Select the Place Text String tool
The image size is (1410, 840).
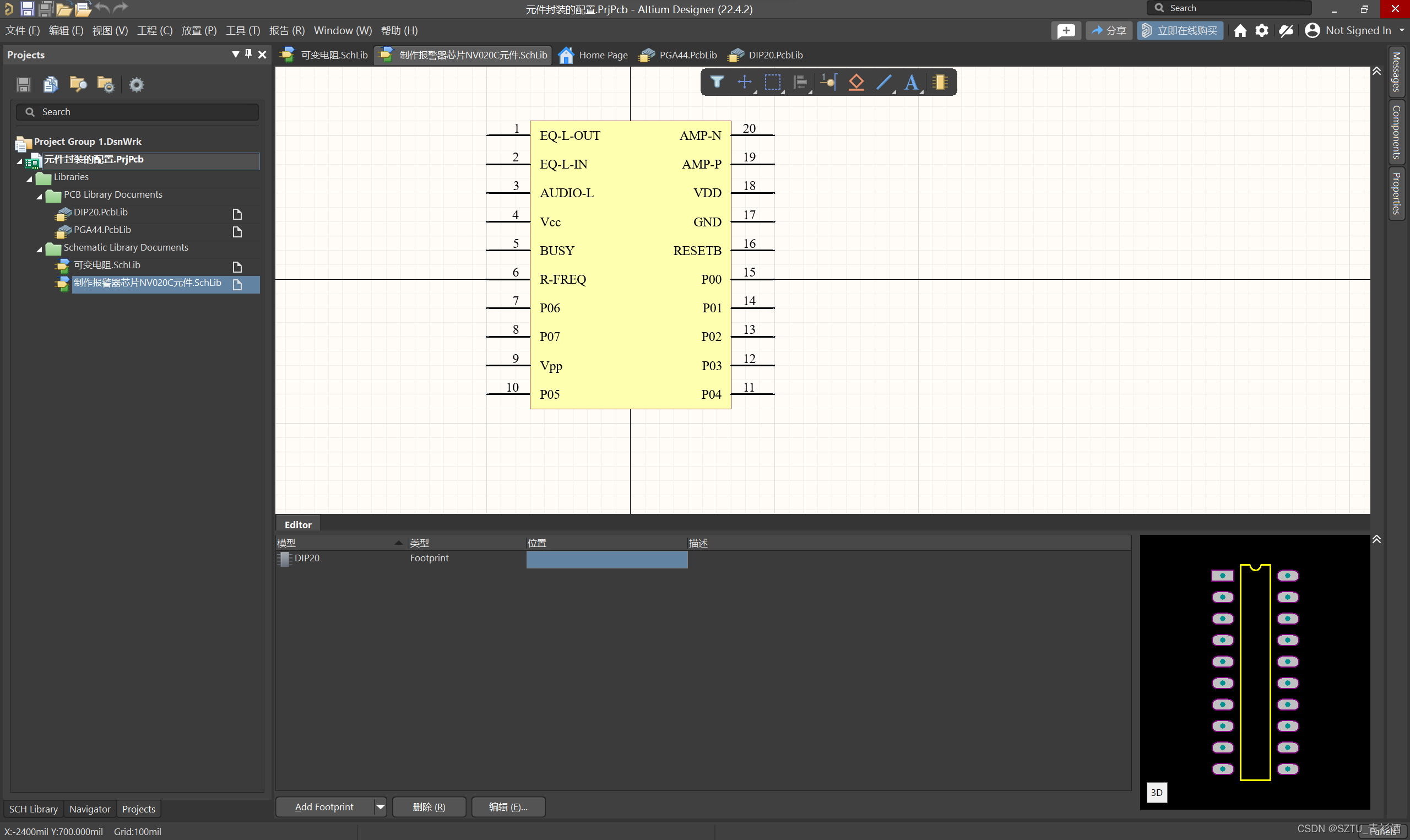(912, 83)
